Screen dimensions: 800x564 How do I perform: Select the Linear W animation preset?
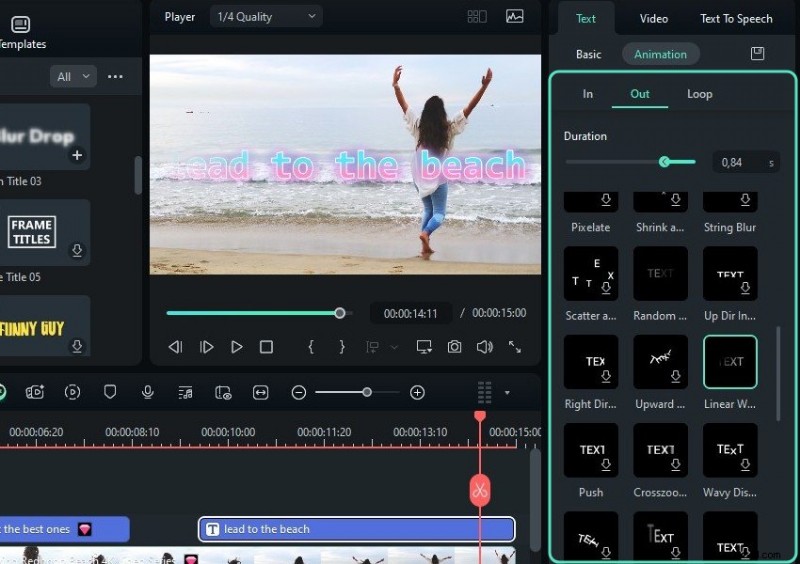[730, 362]
